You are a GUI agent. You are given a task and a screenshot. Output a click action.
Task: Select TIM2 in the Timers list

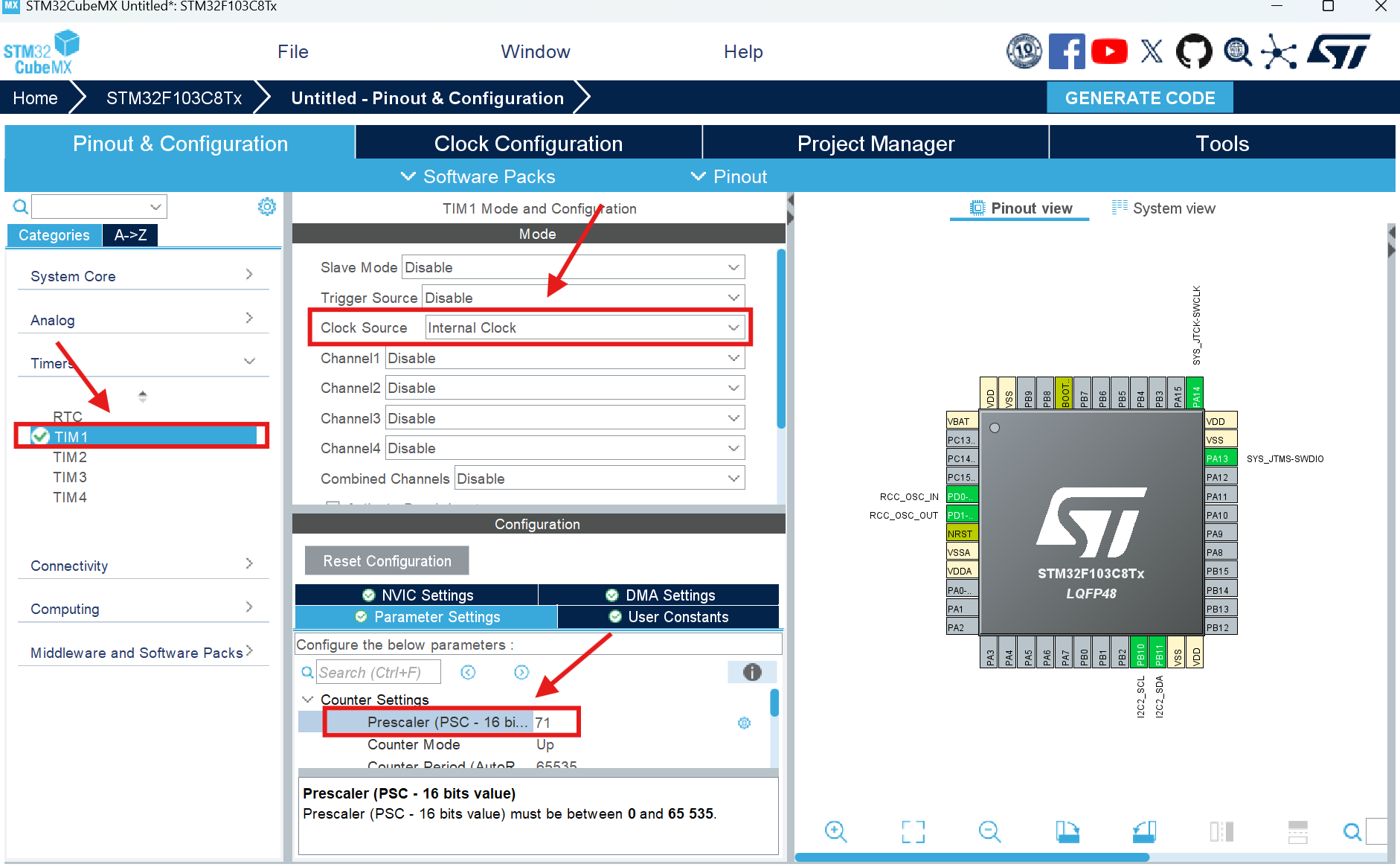[x=70, y=457]
